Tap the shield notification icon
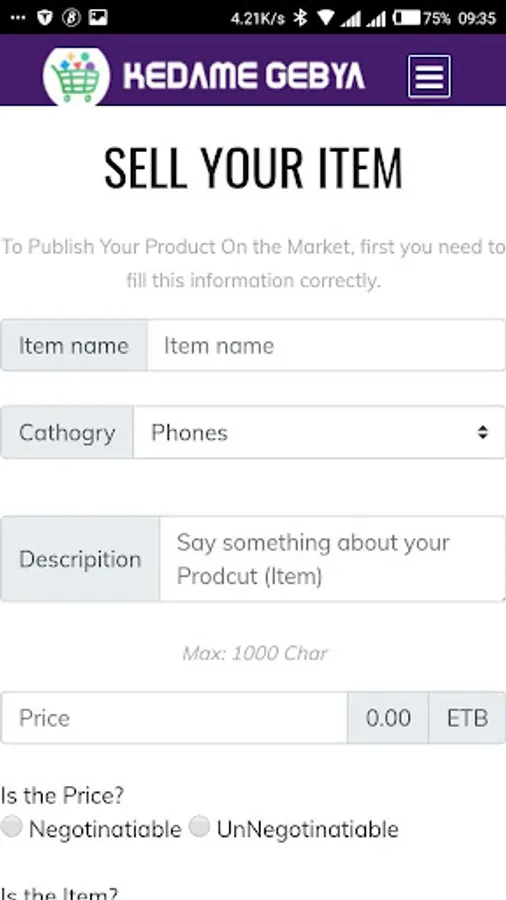Image resolution: width=506 pixels, height=900 pixels. point(45,18)
